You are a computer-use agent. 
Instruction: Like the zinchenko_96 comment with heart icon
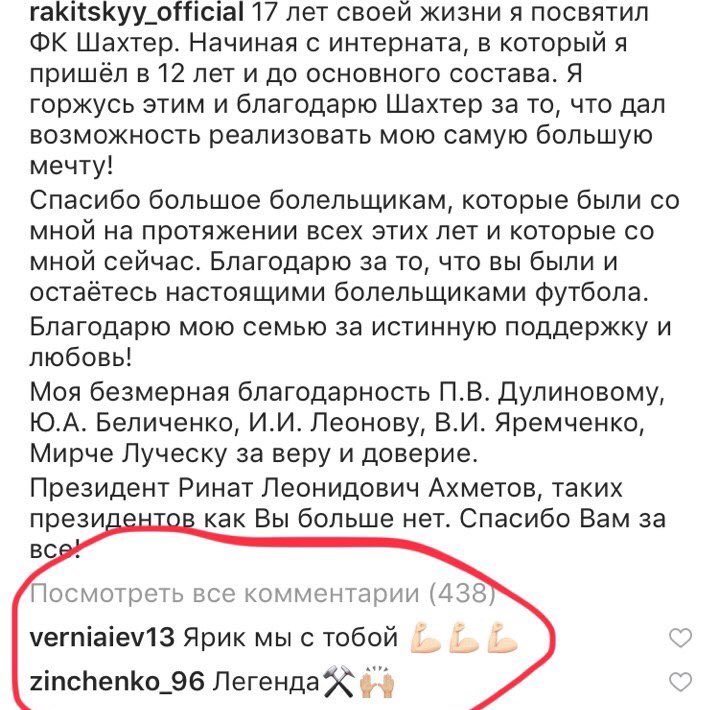[680, 682]
